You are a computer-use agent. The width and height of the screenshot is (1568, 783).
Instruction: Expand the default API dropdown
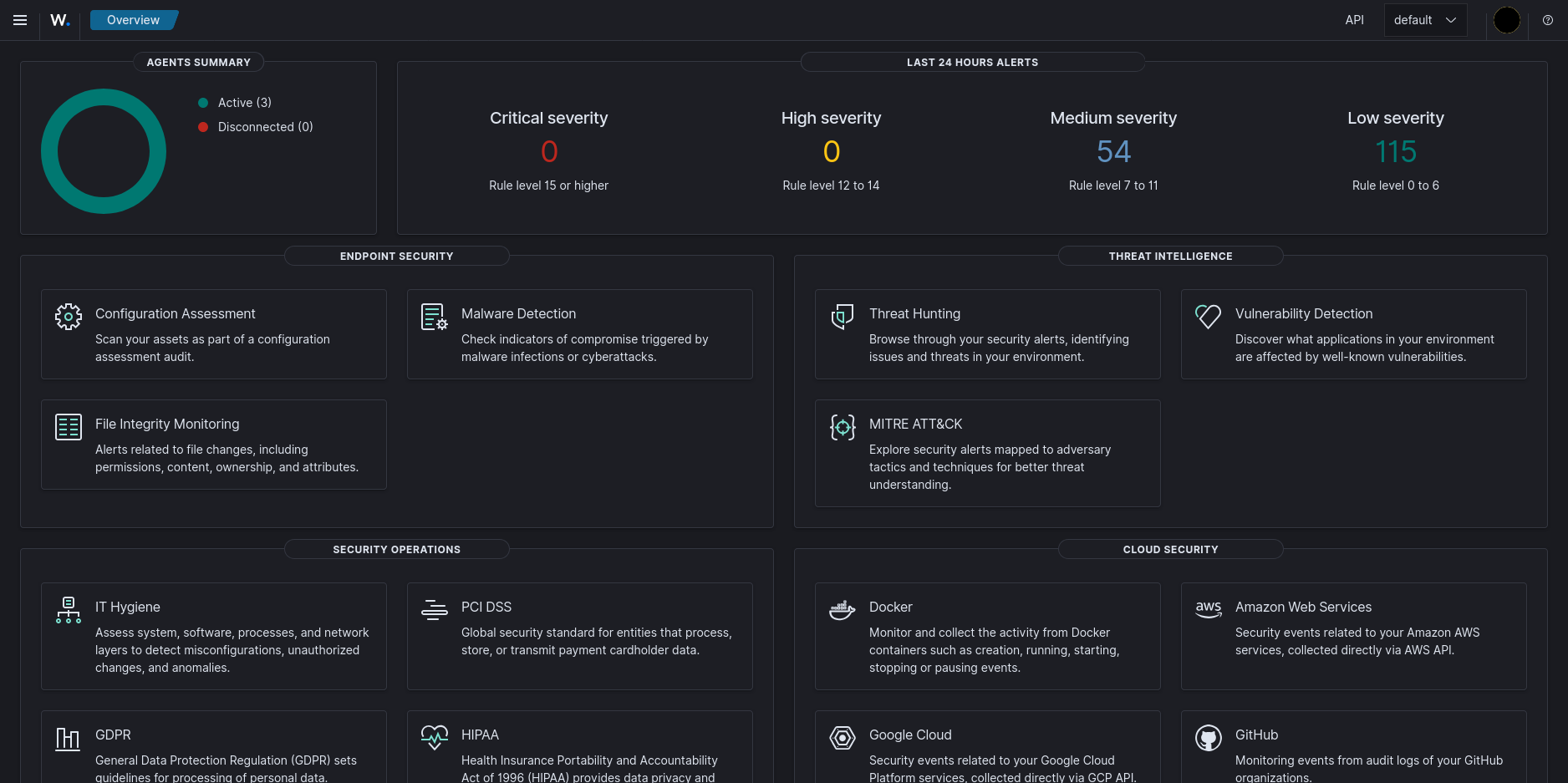[x=1426, y=20]
